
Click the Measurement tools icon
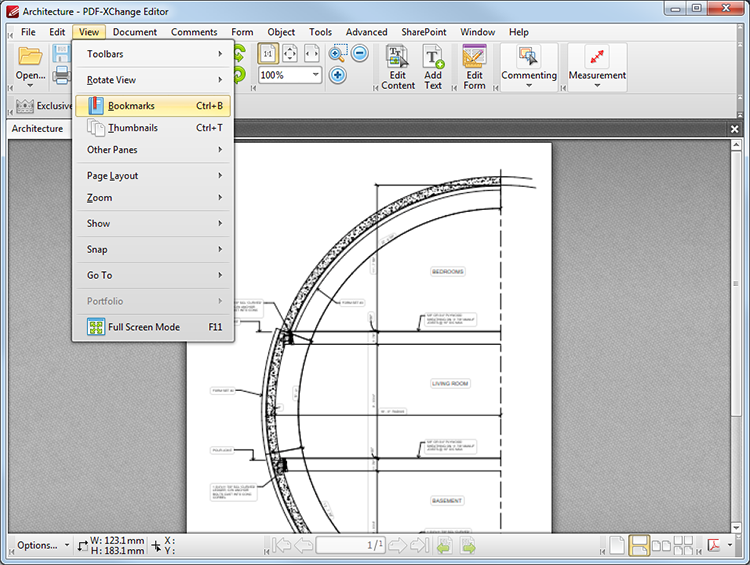(x=596, y=56)
